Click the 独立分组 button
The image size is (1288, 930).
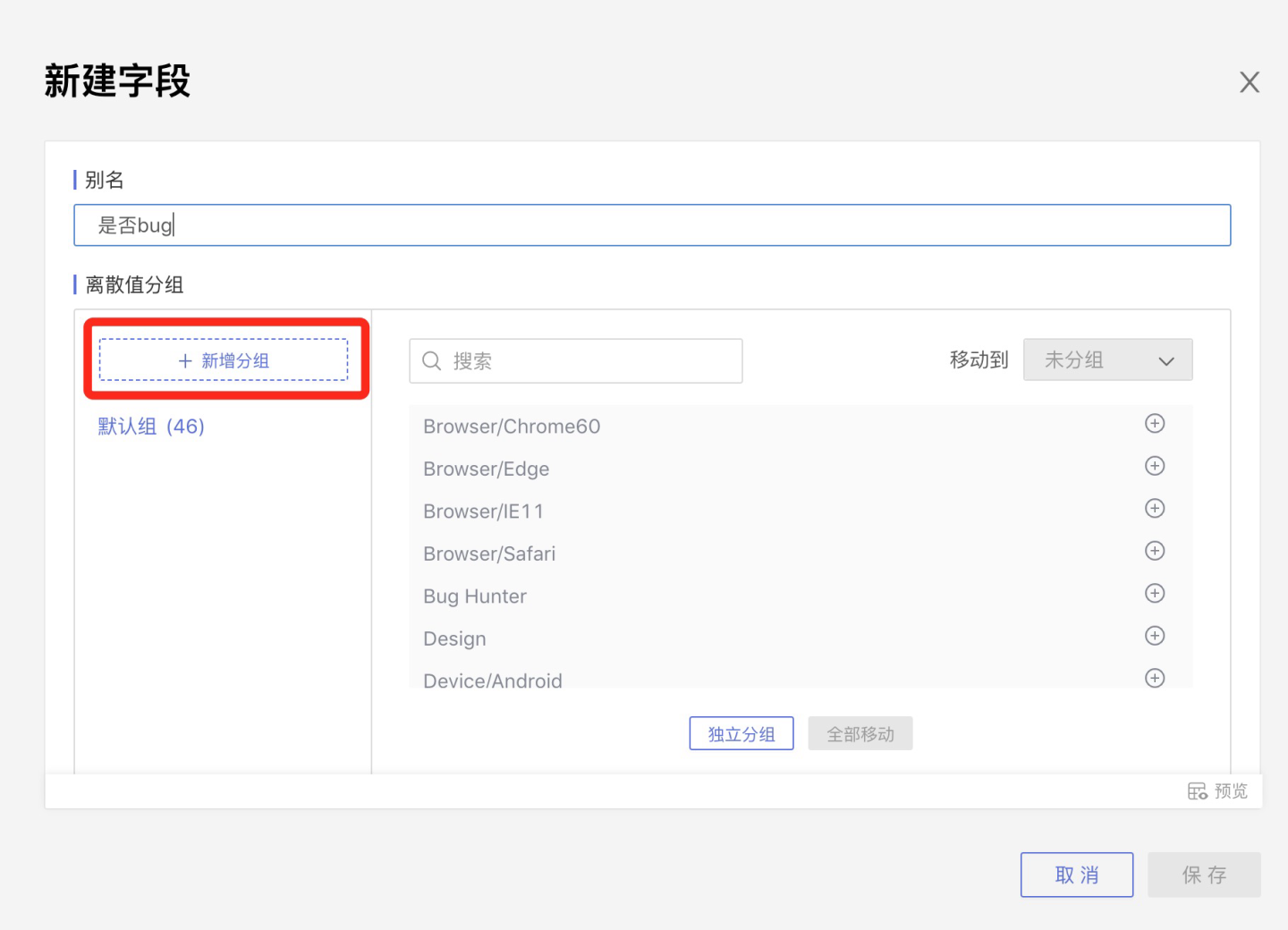(741, 734)
